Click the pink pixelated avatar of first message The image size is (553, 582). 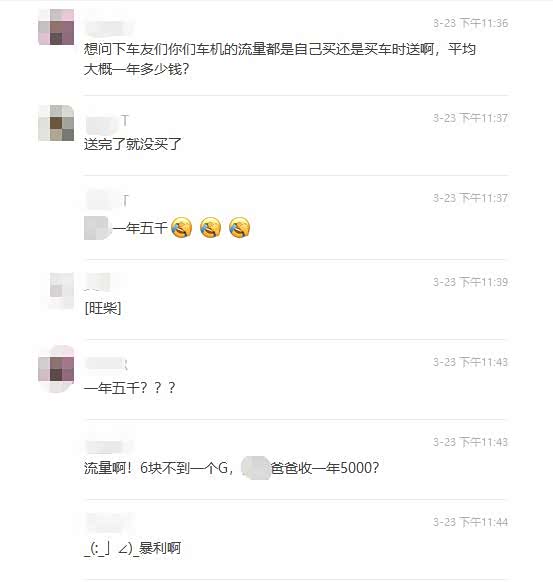click(x=56, y=27)
